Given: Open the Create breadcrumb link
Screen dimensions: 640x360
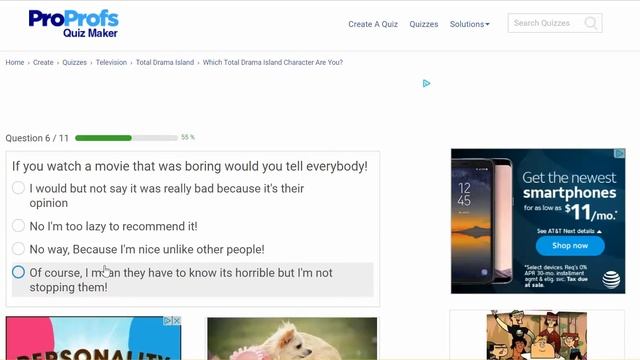Looking at the screenshot, I should pos(43,62).
